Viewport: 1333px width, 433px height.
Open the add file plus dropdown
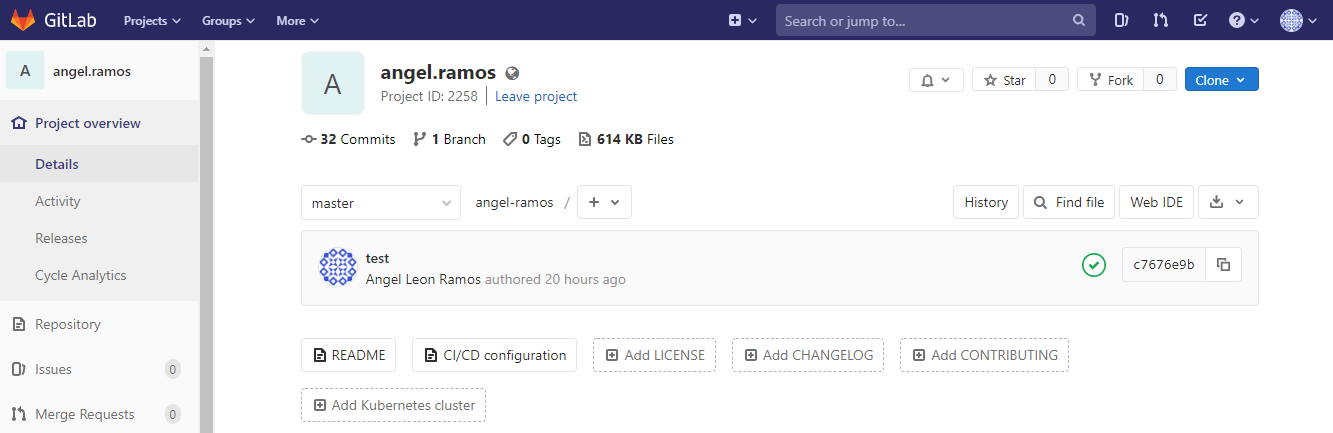coord(604,202)
